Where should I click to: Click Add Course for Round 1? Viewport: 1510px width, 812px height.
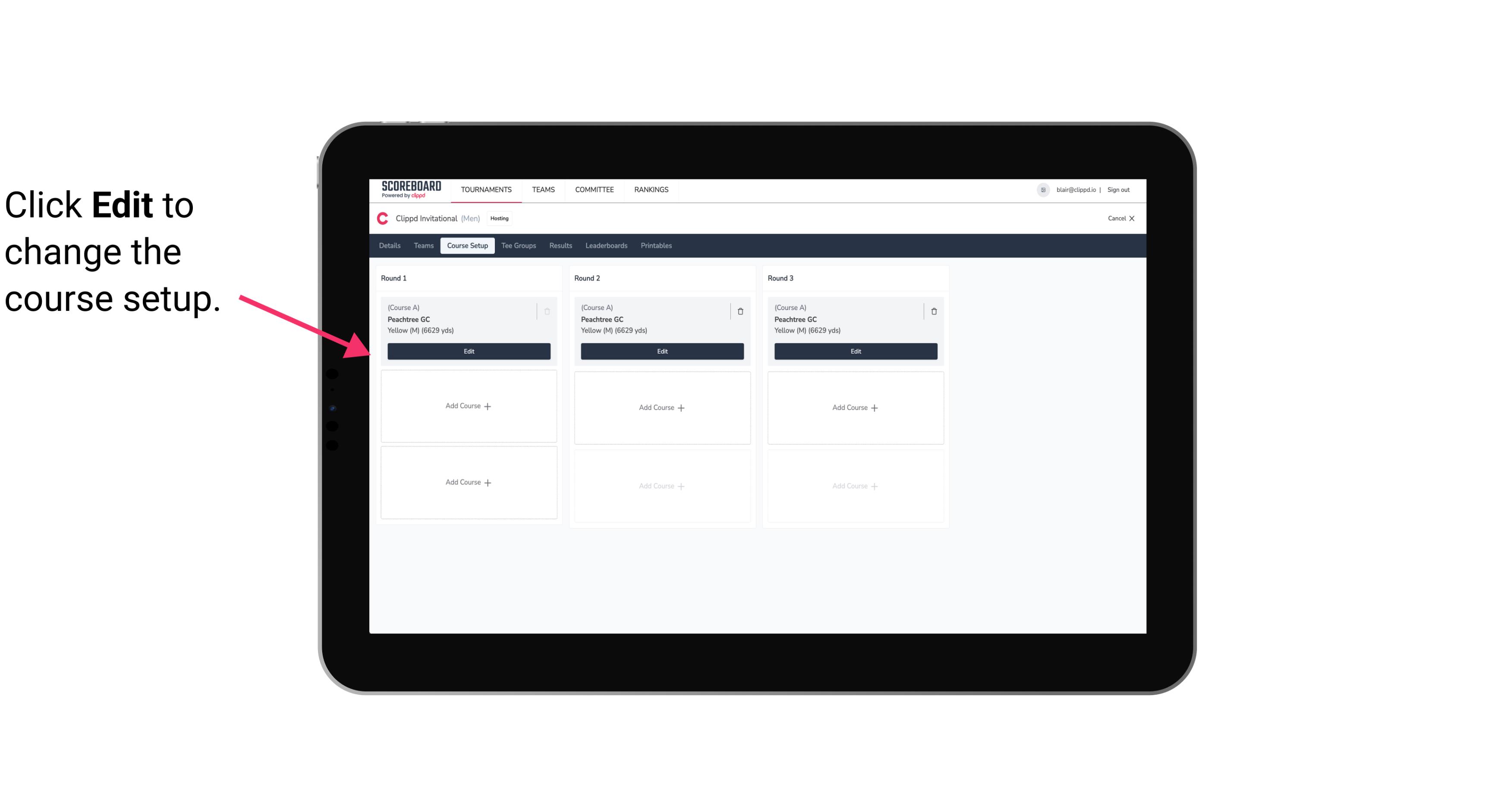click(x=468, y=406)
